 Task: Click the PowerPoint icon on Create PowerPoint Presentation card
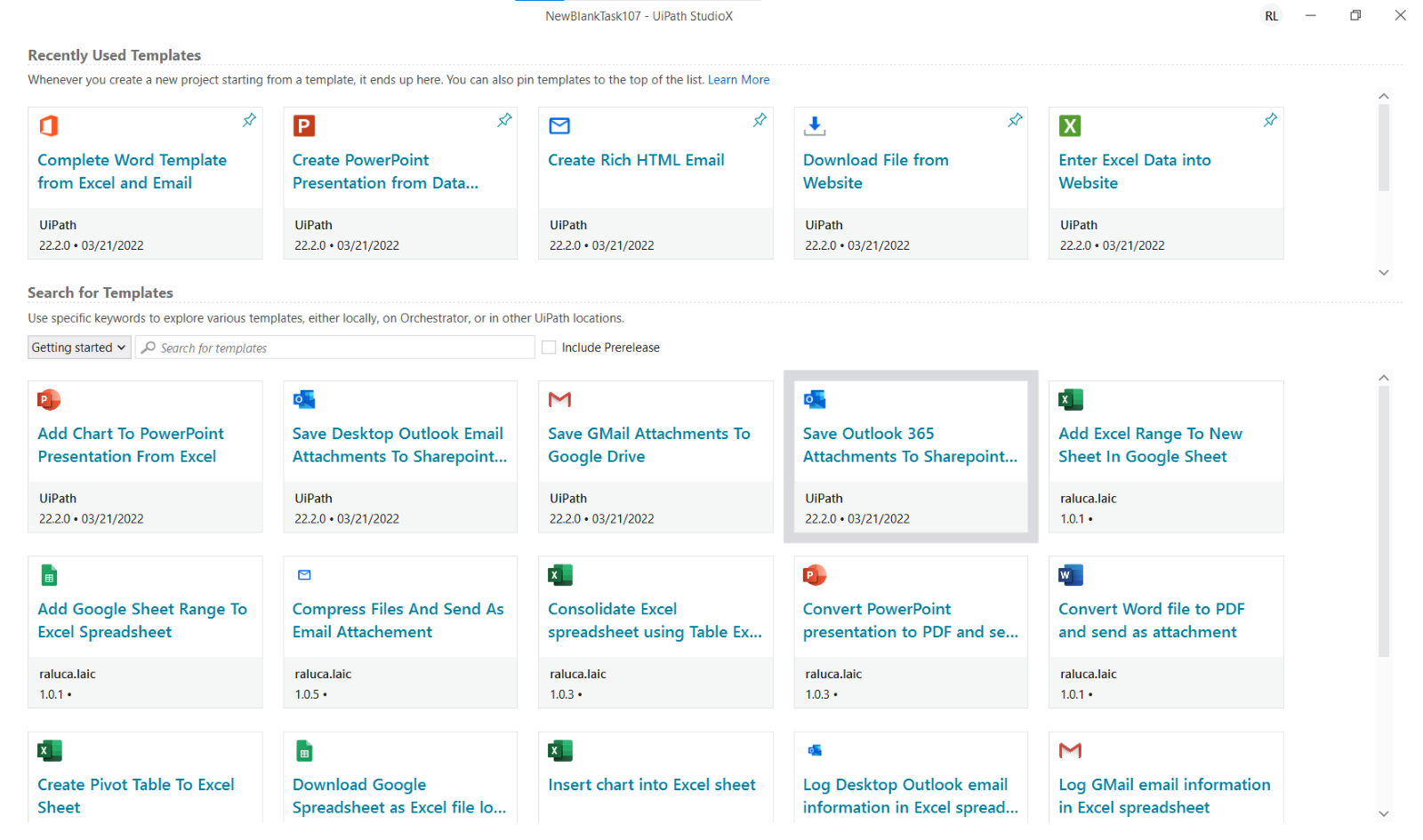304,126
